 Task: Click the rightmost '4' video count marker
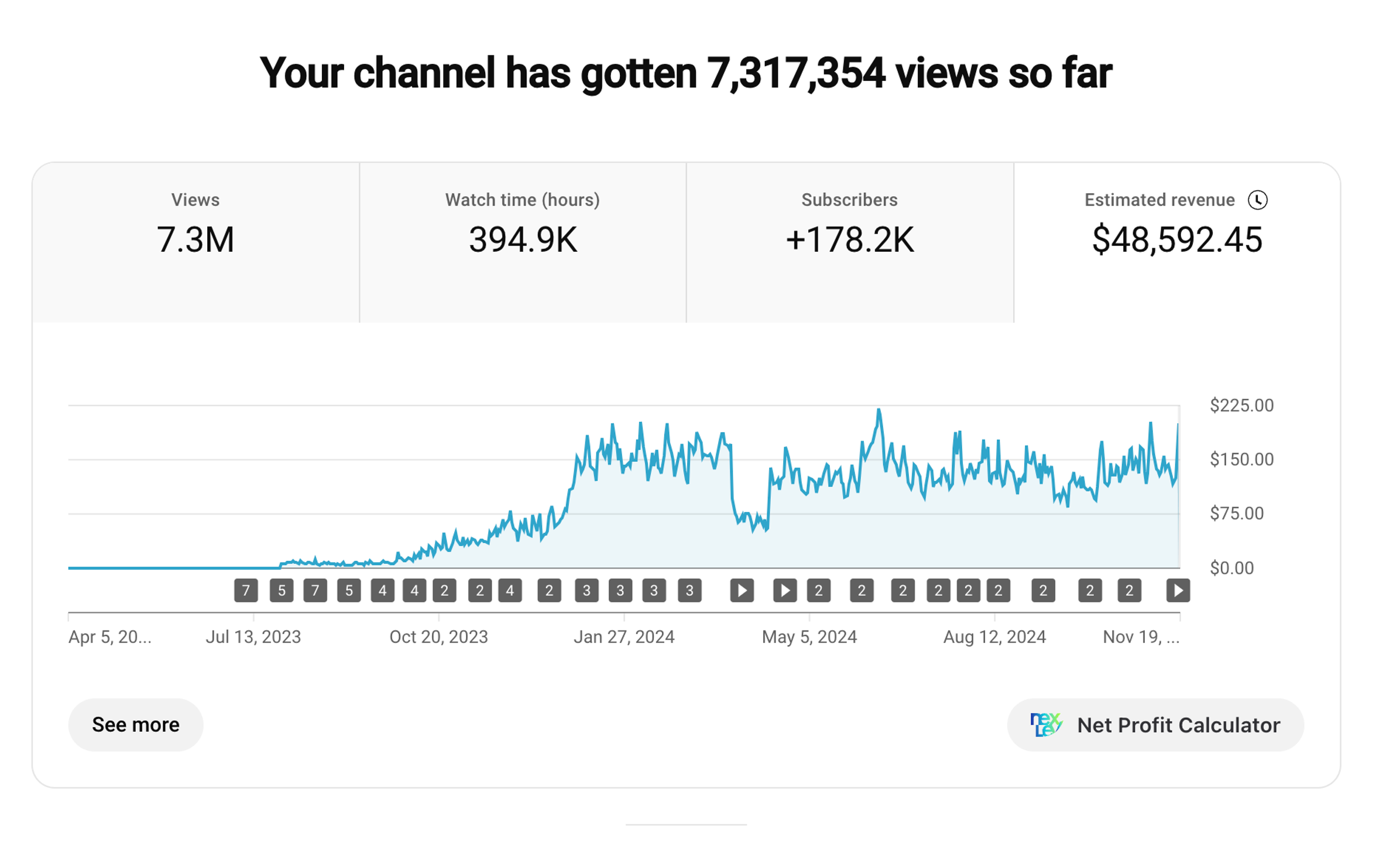510,590
